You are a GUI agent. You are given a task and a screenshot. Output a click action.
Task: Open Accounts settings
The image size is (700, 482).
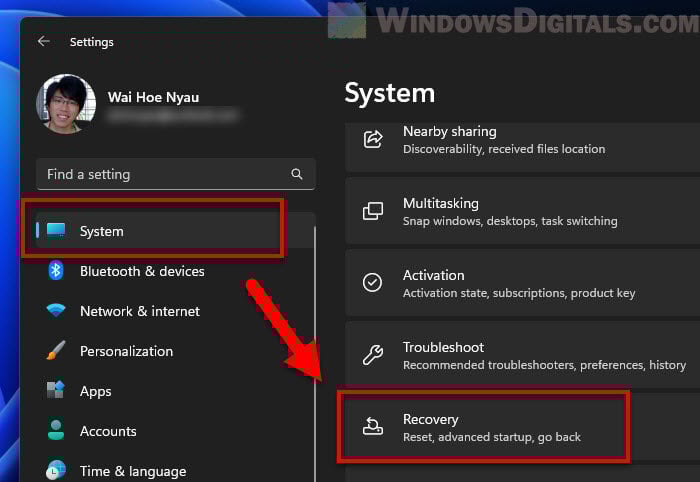coord(175,431)
